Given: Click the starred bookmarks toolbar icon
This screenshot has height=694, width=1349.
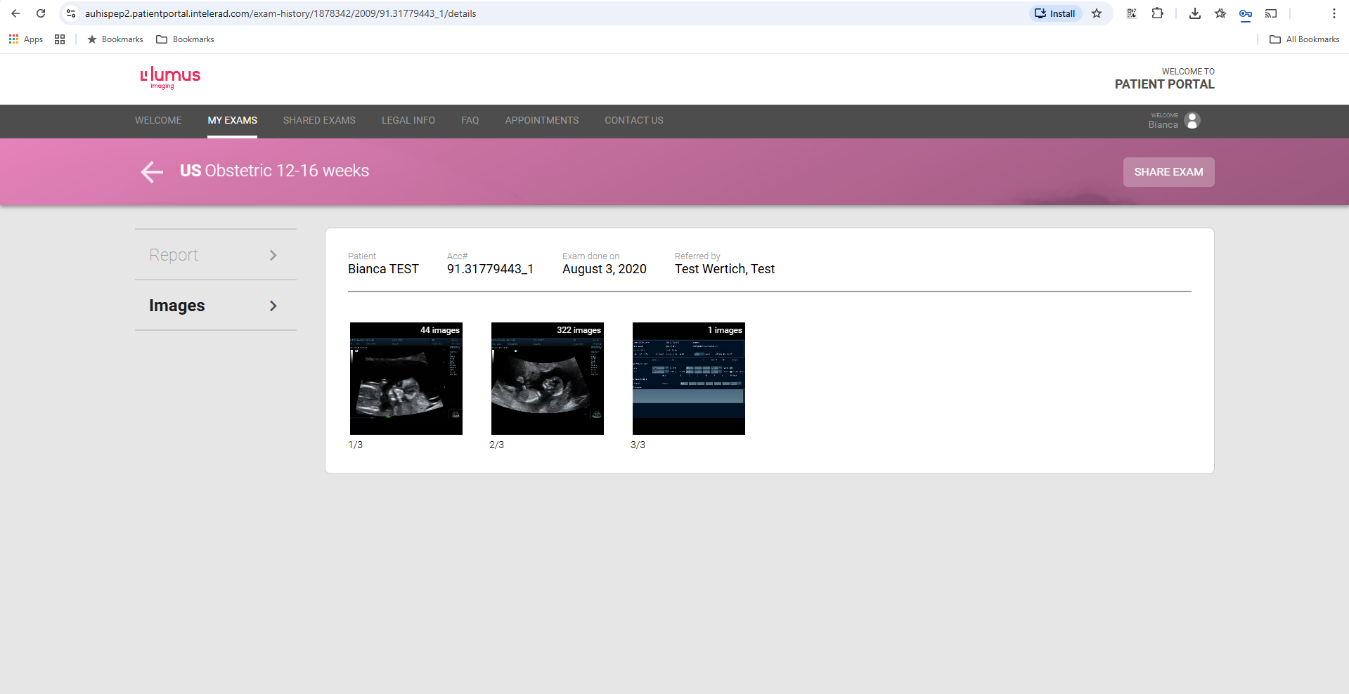Looking at the screenshot, I should pos(1220,13).
